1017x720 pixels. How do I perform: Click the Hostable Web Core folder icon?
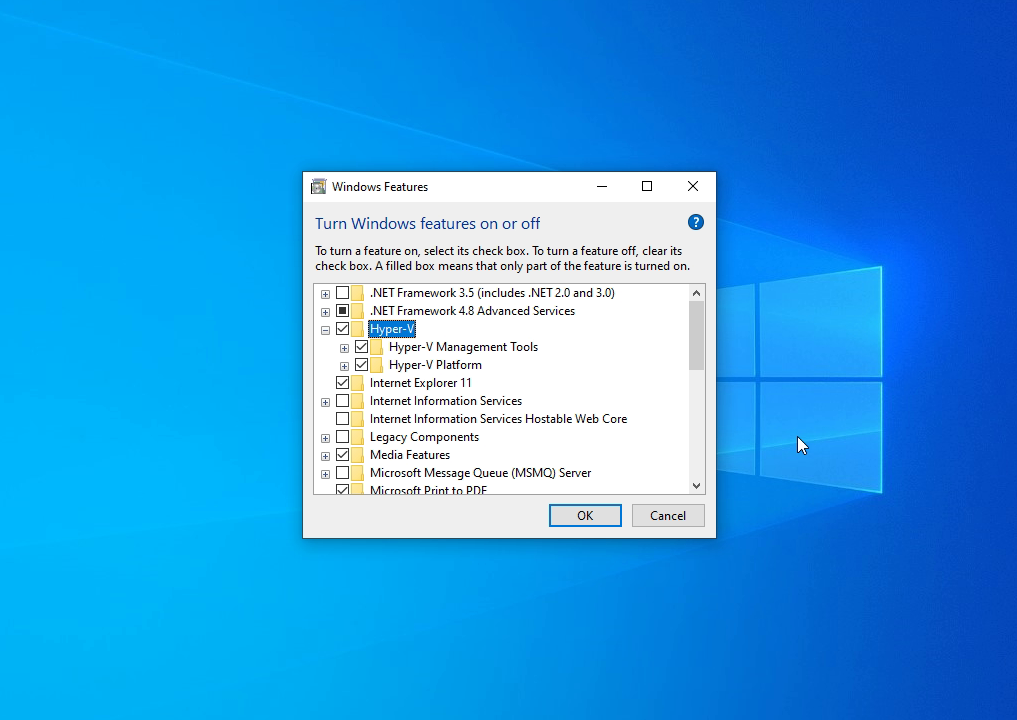coord(357,419)
